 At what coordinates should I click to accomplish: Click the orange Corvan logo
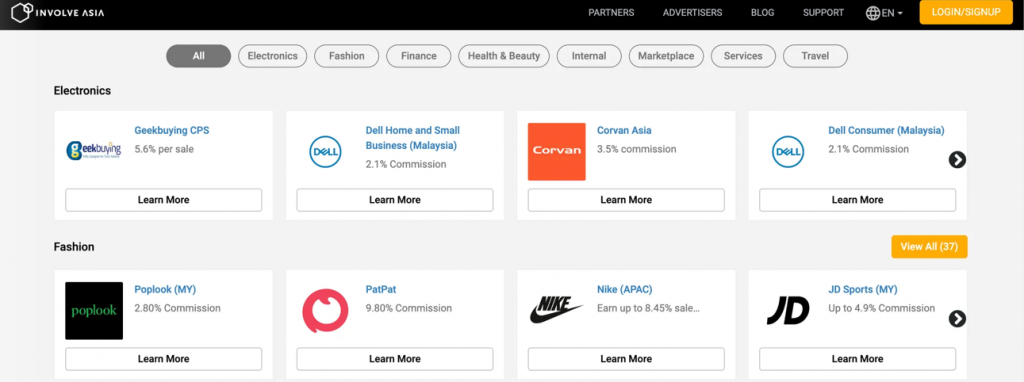click(x=556, y=151)
